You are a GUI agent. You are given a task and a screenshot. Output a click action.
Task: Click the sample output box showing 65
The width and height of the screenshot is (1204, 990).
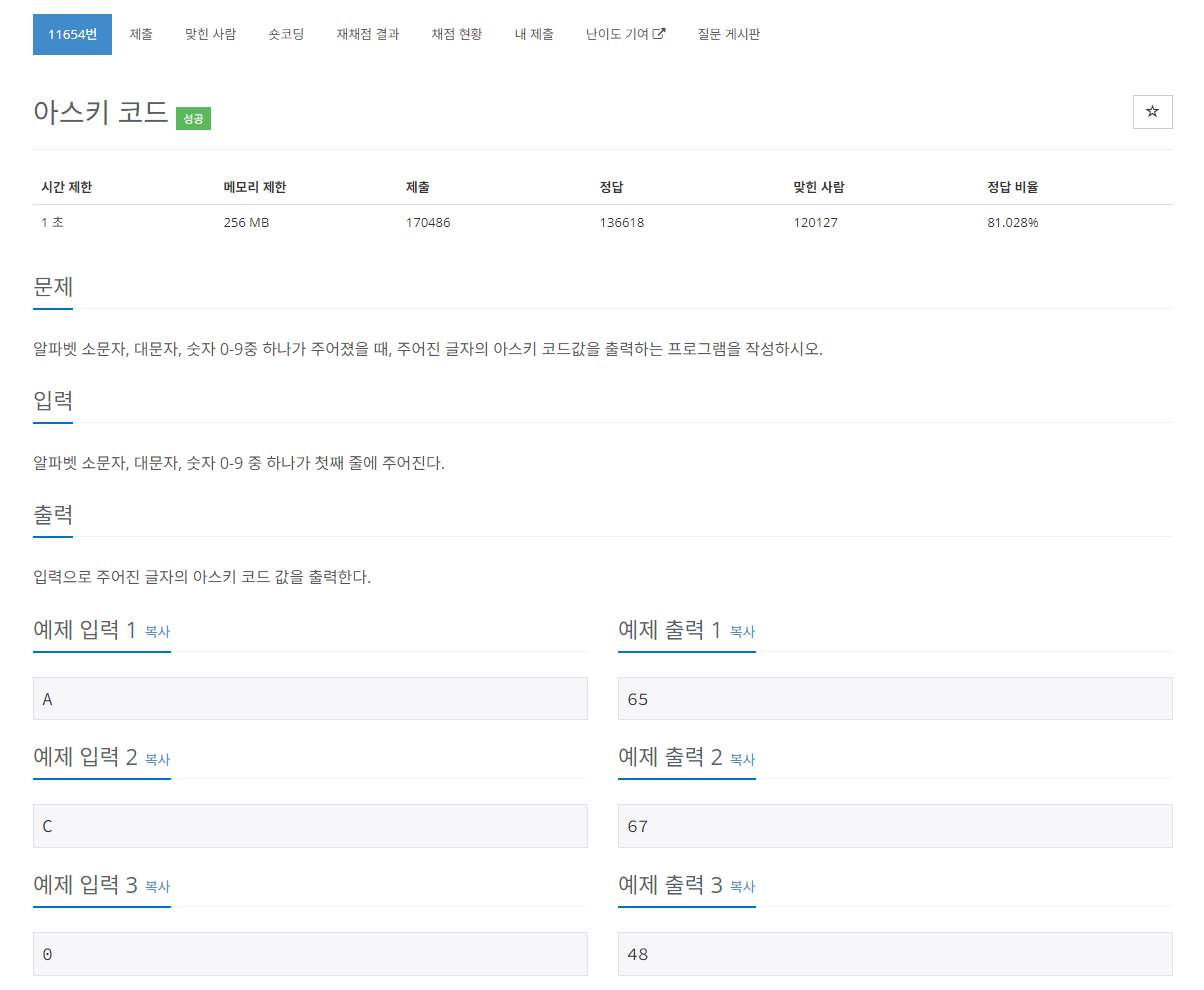895,698
